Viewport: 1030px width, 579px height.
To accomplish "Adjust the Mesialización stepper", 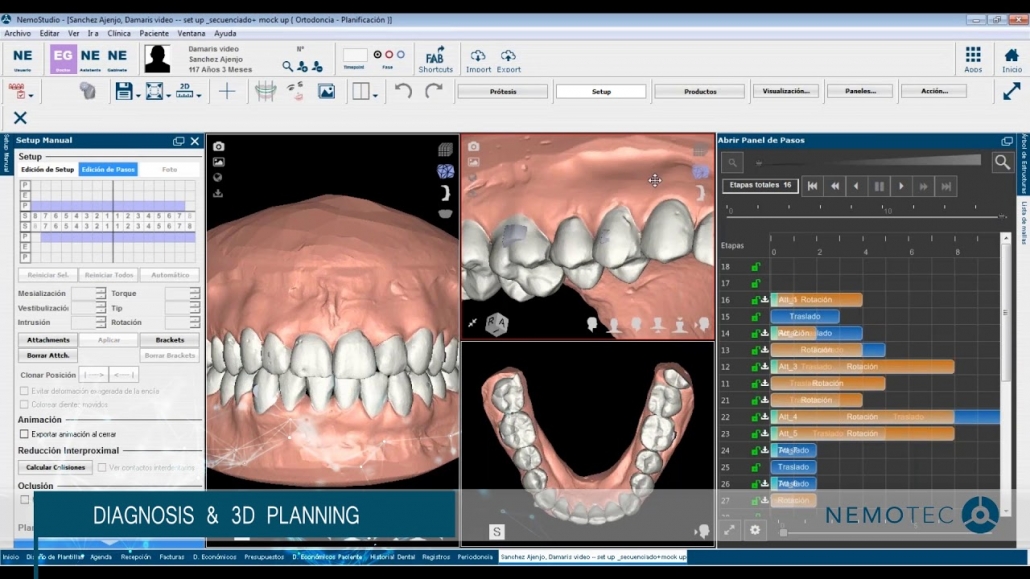I will tap(101, 293).
